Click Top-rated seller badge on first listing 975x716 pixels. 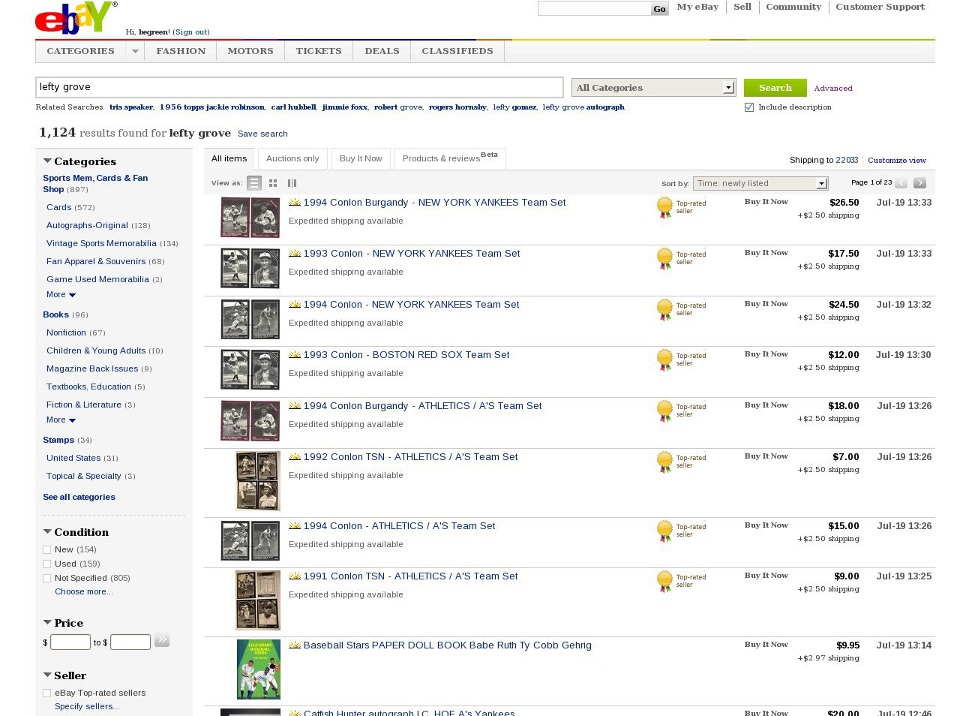tap(664, 207)
